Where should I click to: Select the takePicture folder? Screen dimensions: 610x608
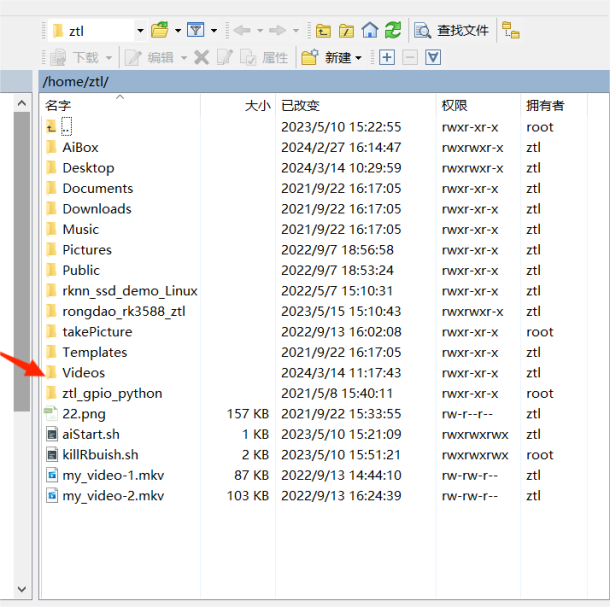97,332
